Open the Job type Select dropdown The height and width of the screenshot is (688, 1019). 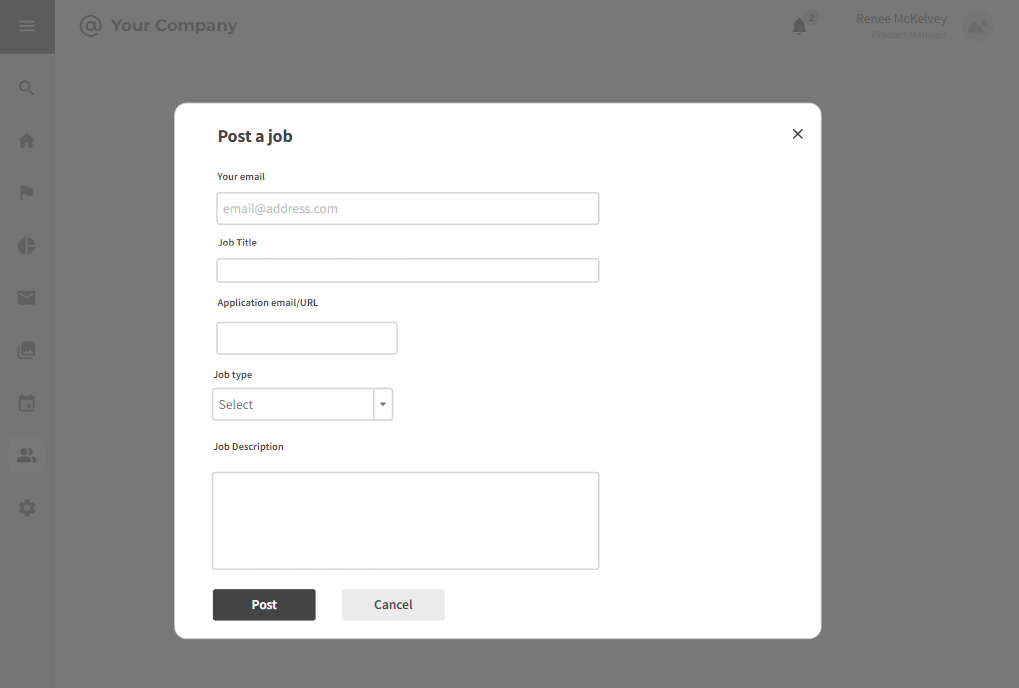tap(294, 404)
